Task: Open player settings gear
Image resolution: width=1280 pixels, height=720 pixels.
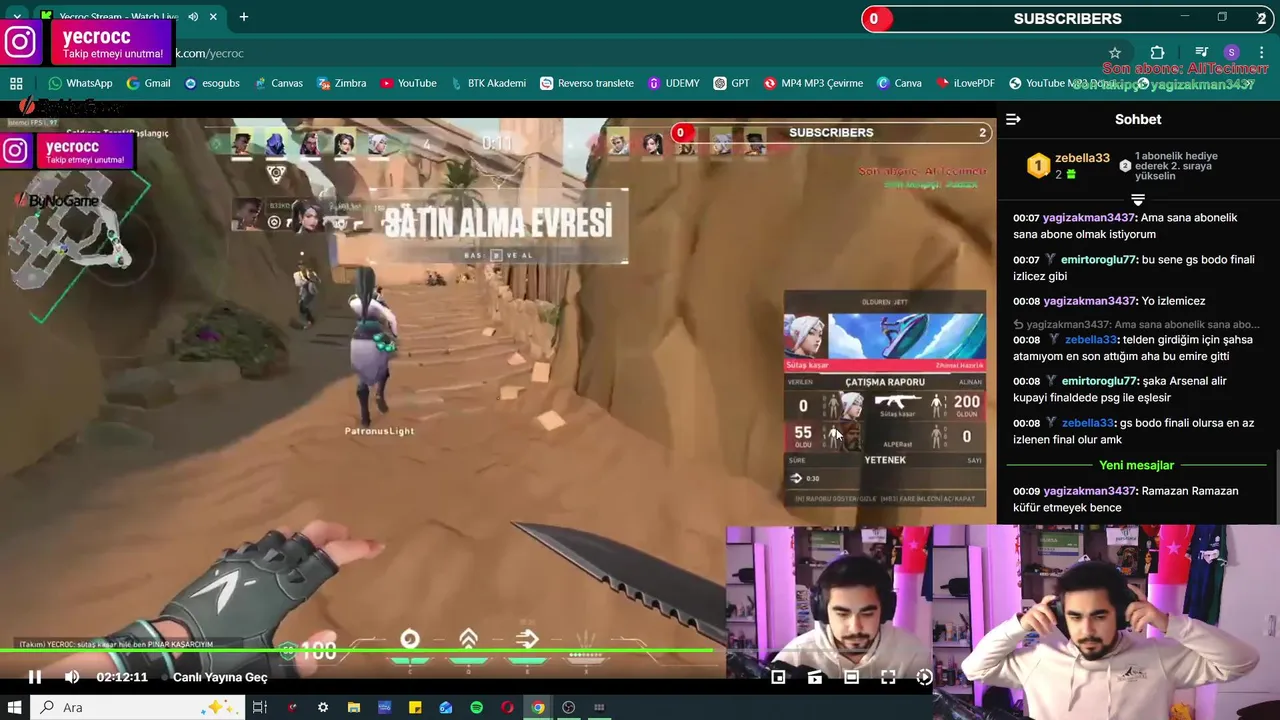Action: point(924,677)
